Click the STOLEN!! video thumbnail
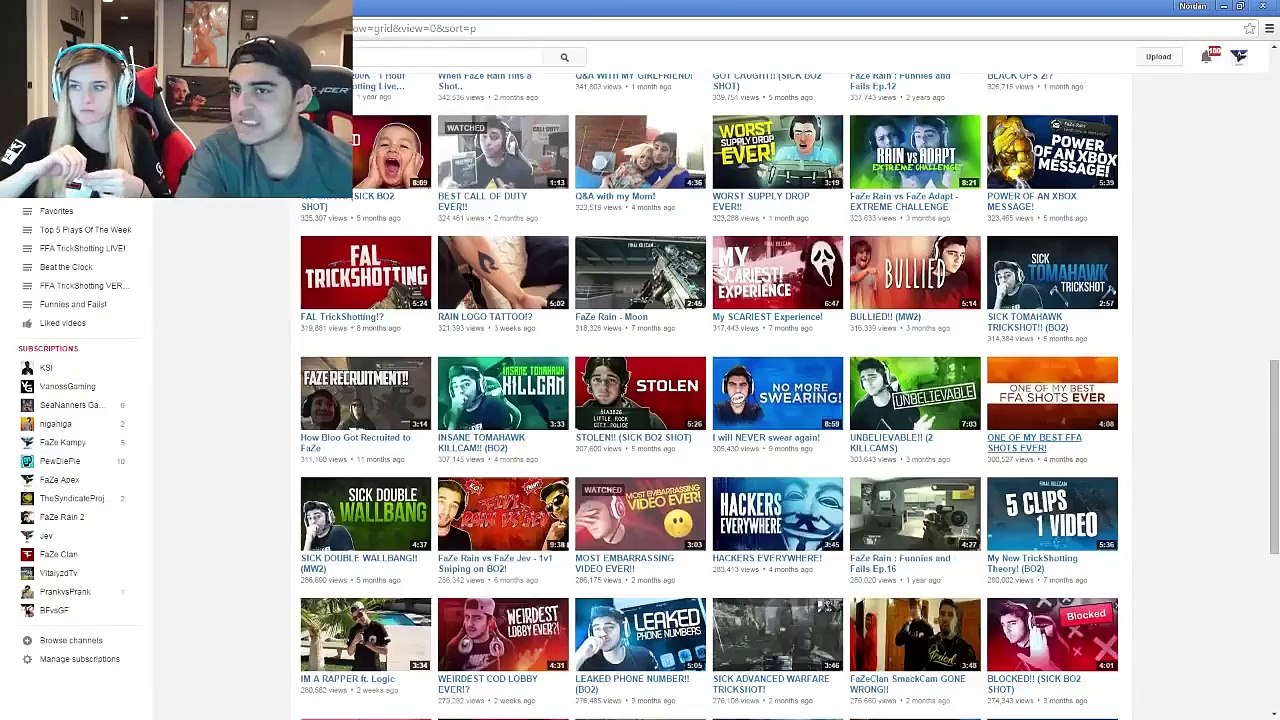The width and height of the screenshot is (1280, 720). pyautogui.click(x=640, y=394)
